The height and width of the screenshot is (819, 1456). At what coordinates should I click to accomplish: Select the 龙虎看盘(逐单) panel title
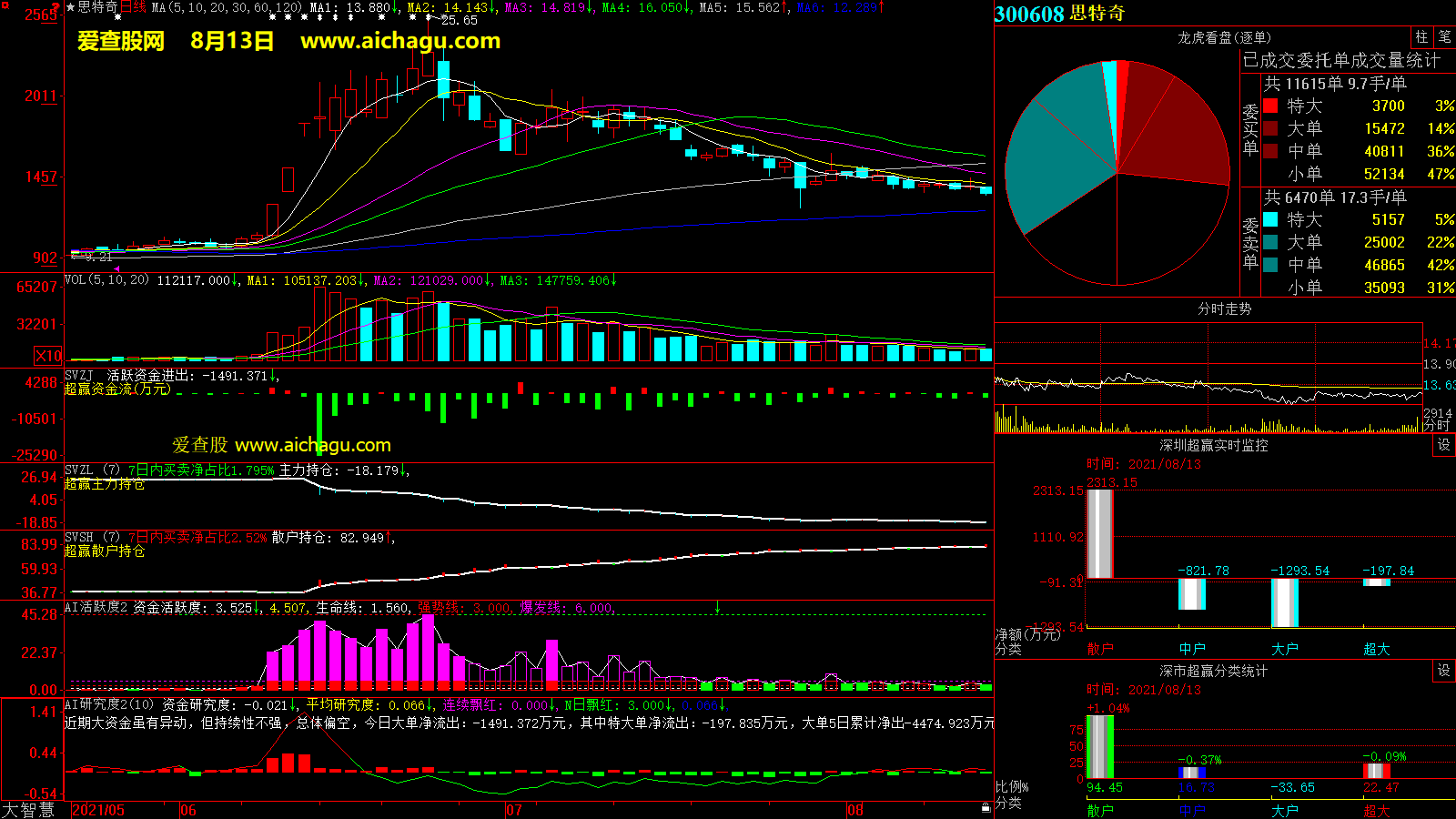[x=1224, y=37]
